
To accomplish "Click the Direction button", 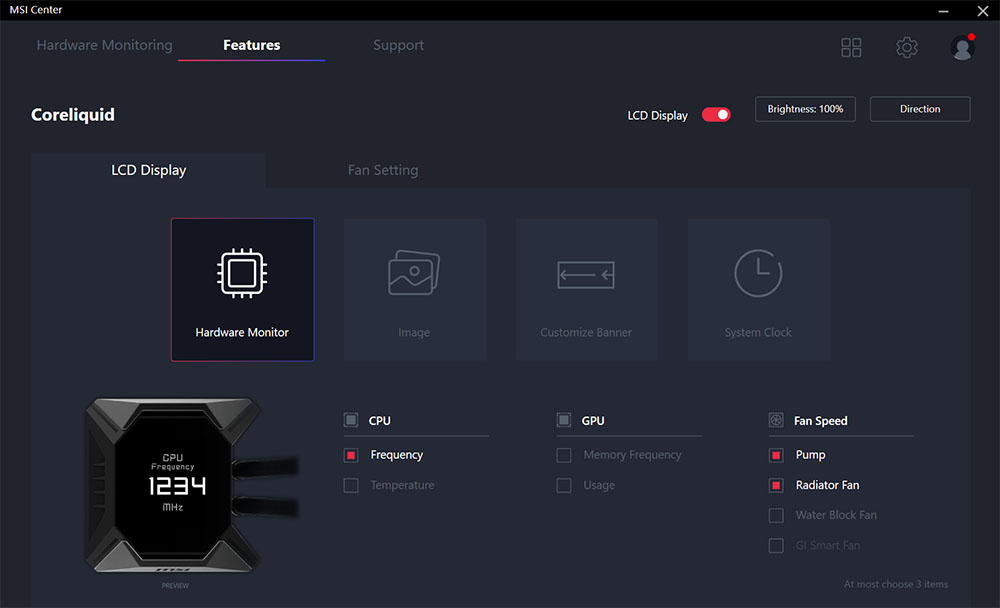I will [920, 109].
